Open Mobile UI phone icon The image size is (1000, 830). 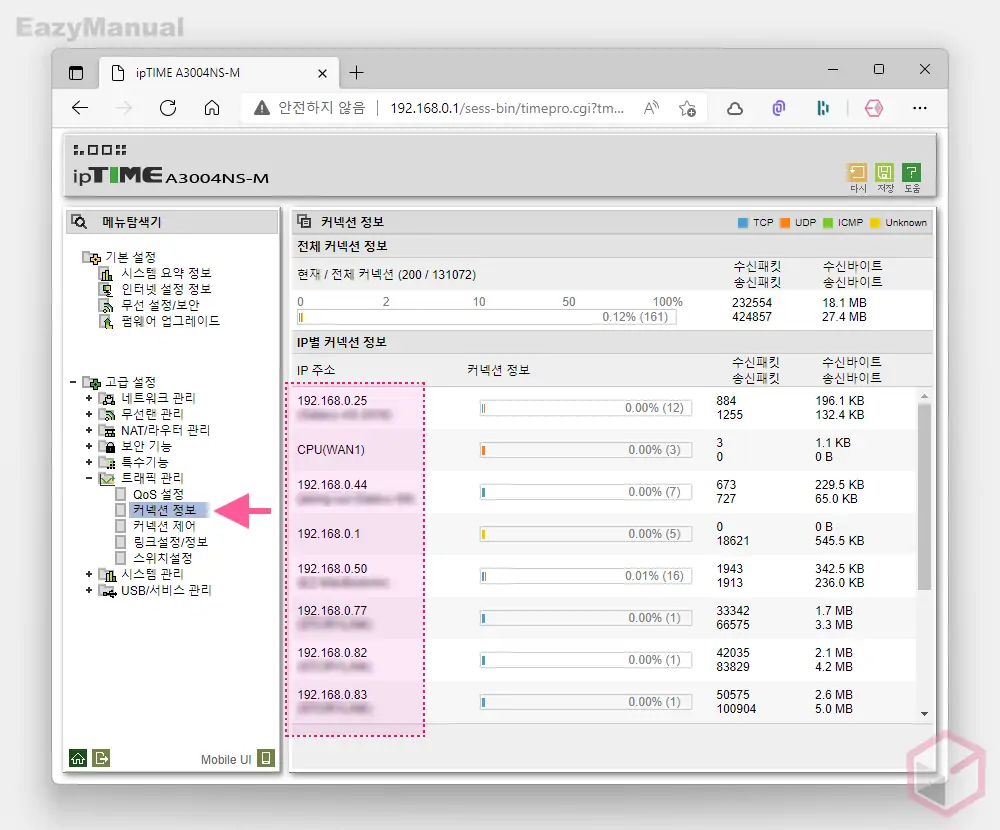(x=266, y=758)
